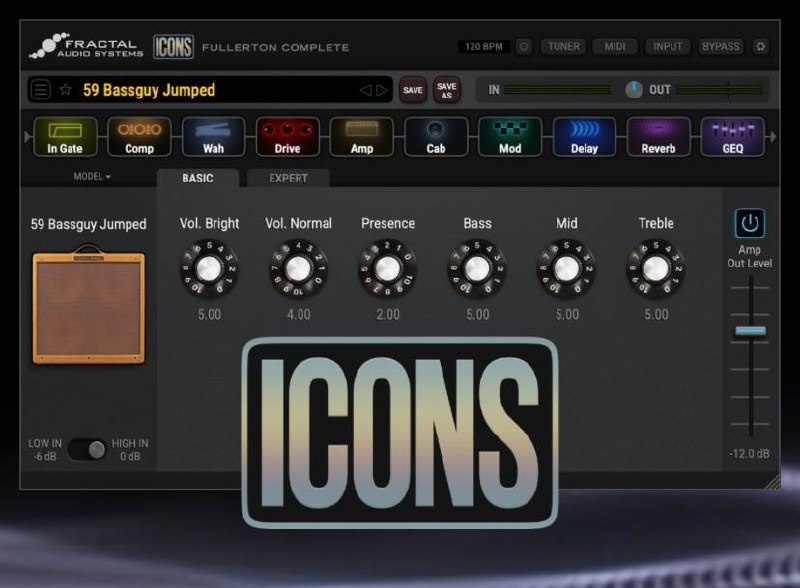Open the Reverb effect block
The image size is (800, 588).
(658, 136)
